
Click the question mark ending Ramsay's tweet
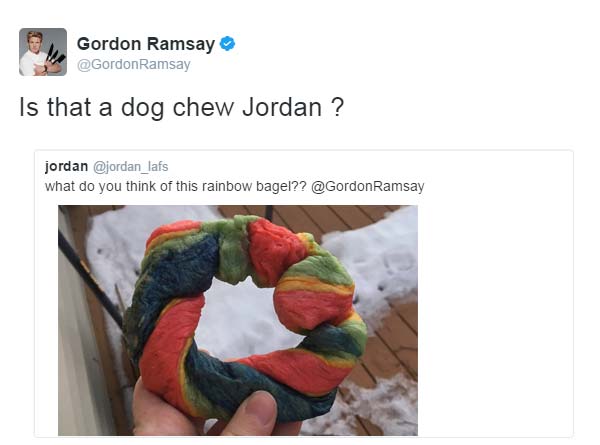[x=337, y=107]
